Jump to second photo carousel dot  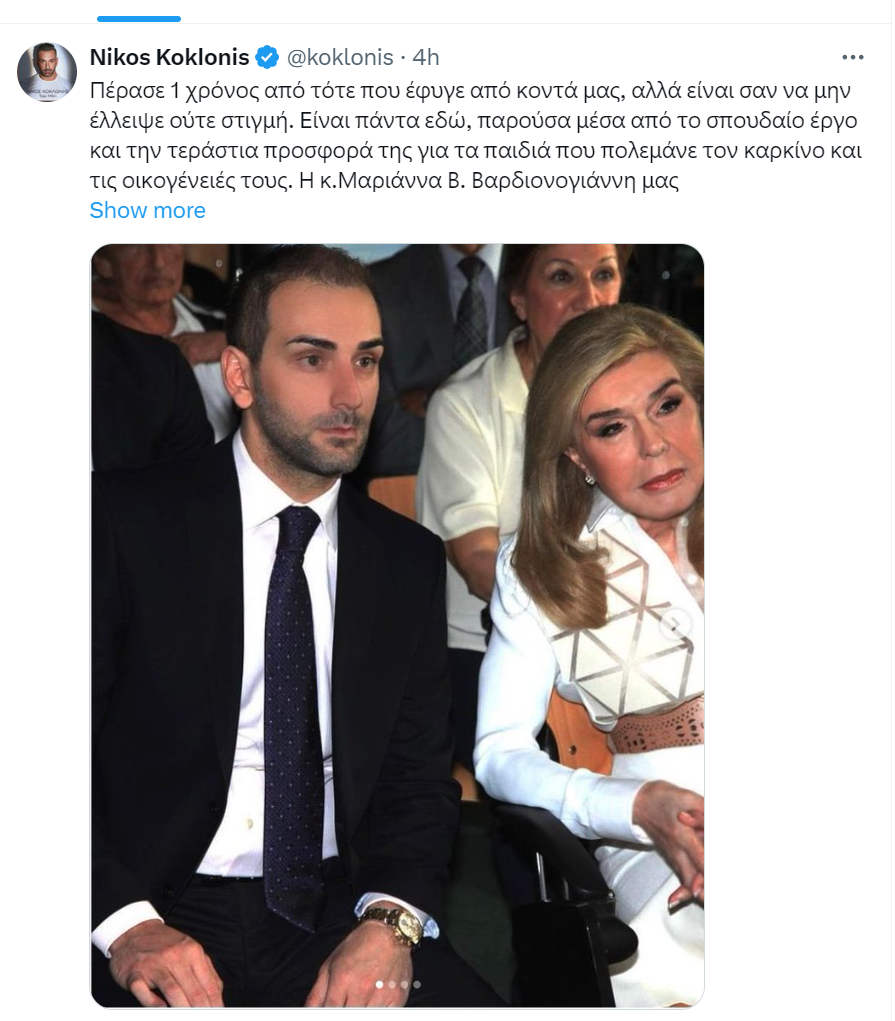(x=391, y=984)
